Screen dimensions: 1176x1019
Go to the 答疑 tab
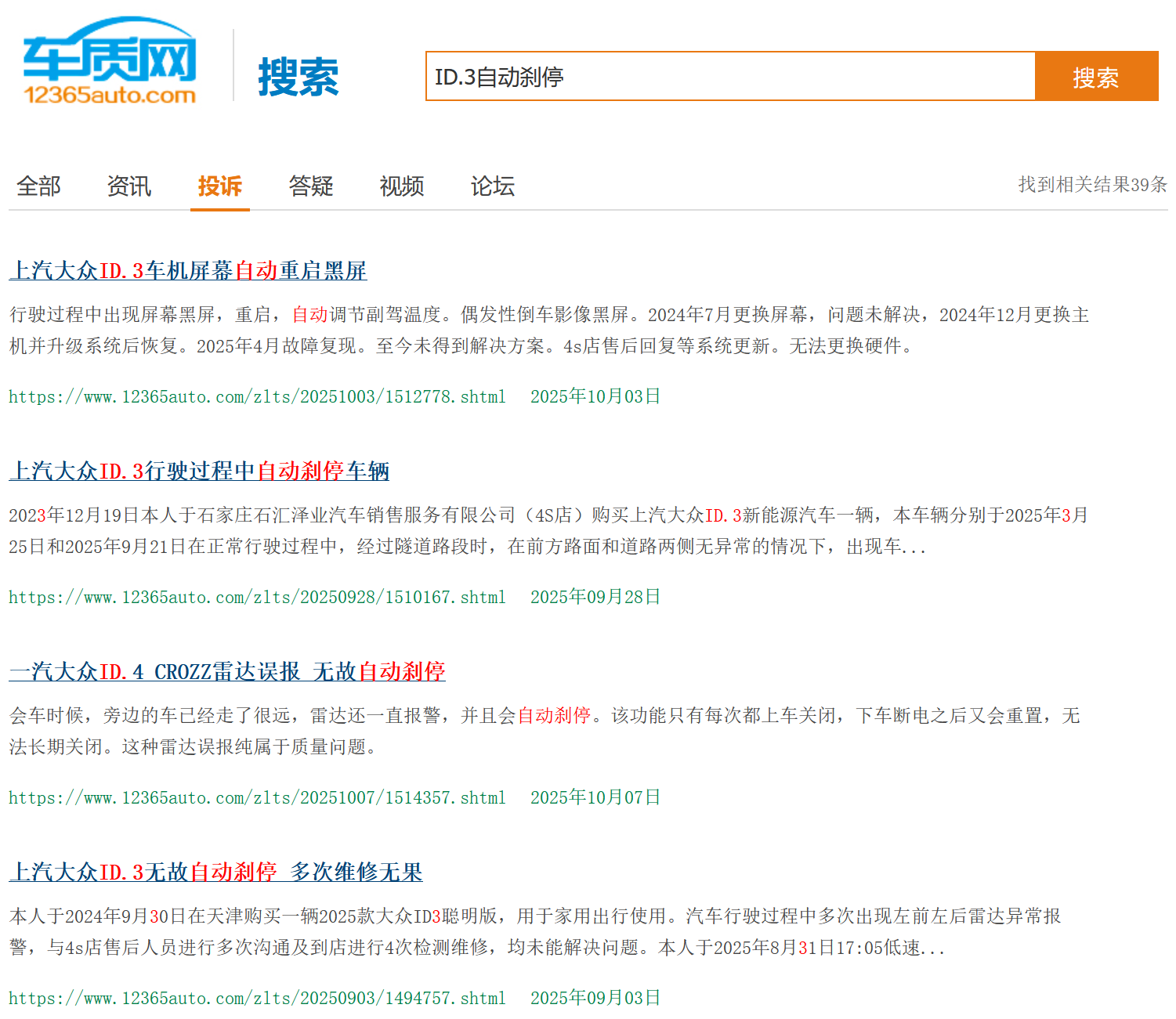pos(311,186)
